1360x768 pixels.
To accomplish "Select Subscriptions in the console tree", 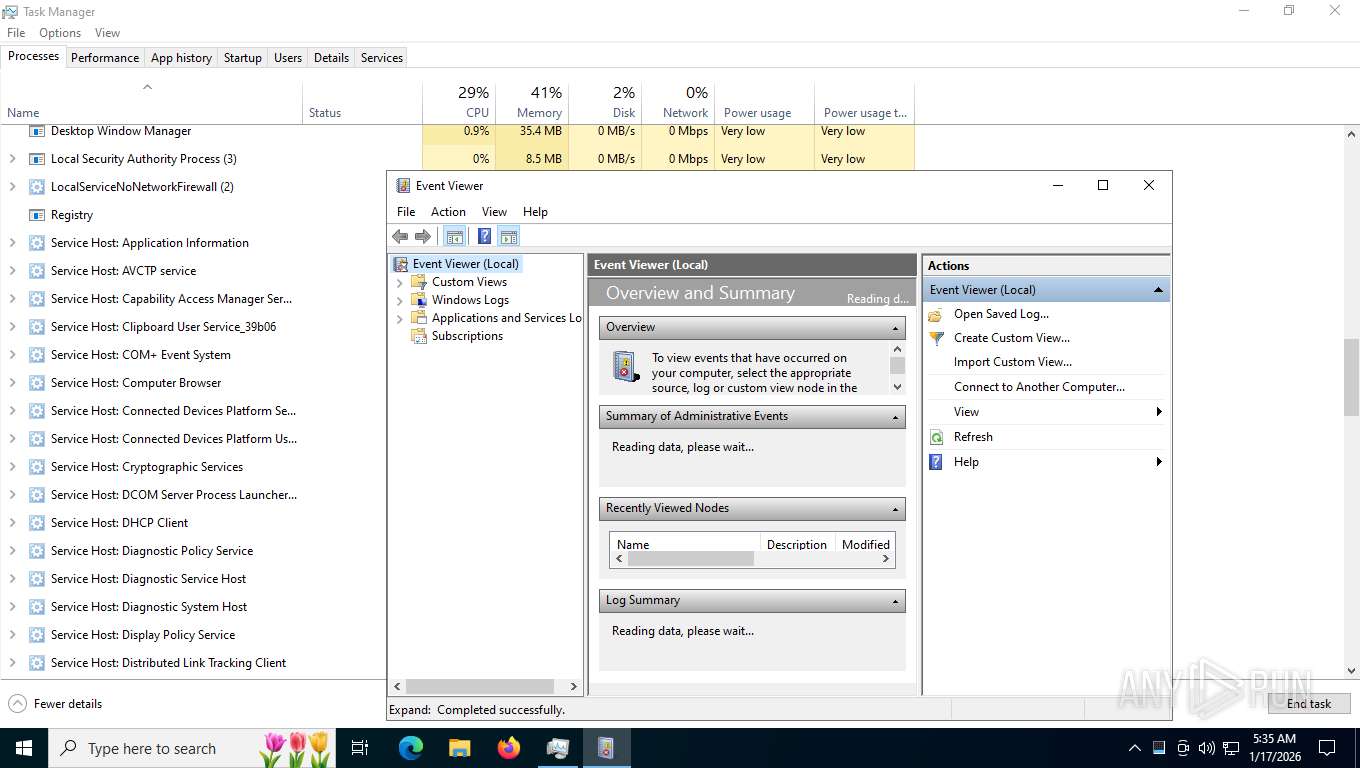I will pyautogui.click(x=467, y=336).
